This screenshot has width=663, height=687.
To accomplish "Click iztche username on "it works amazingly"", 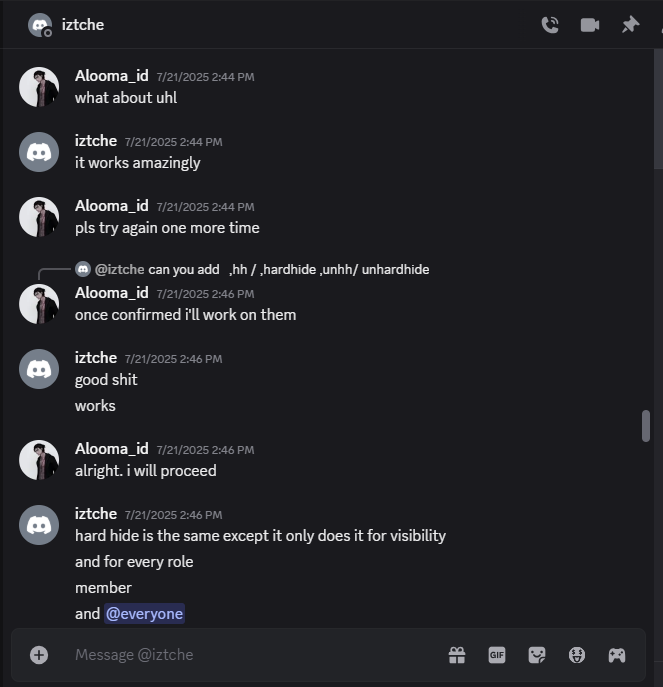I will coord(96,141).
